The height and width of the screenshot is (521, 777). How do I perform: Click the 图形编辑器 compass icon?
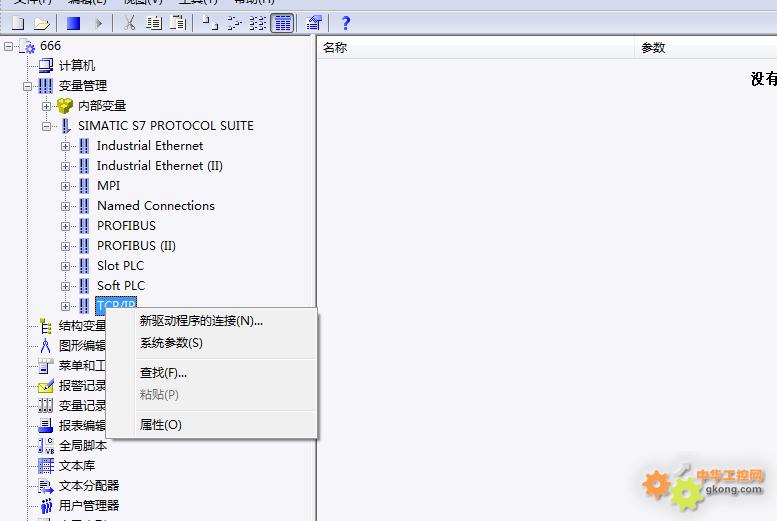pos(46,346)
